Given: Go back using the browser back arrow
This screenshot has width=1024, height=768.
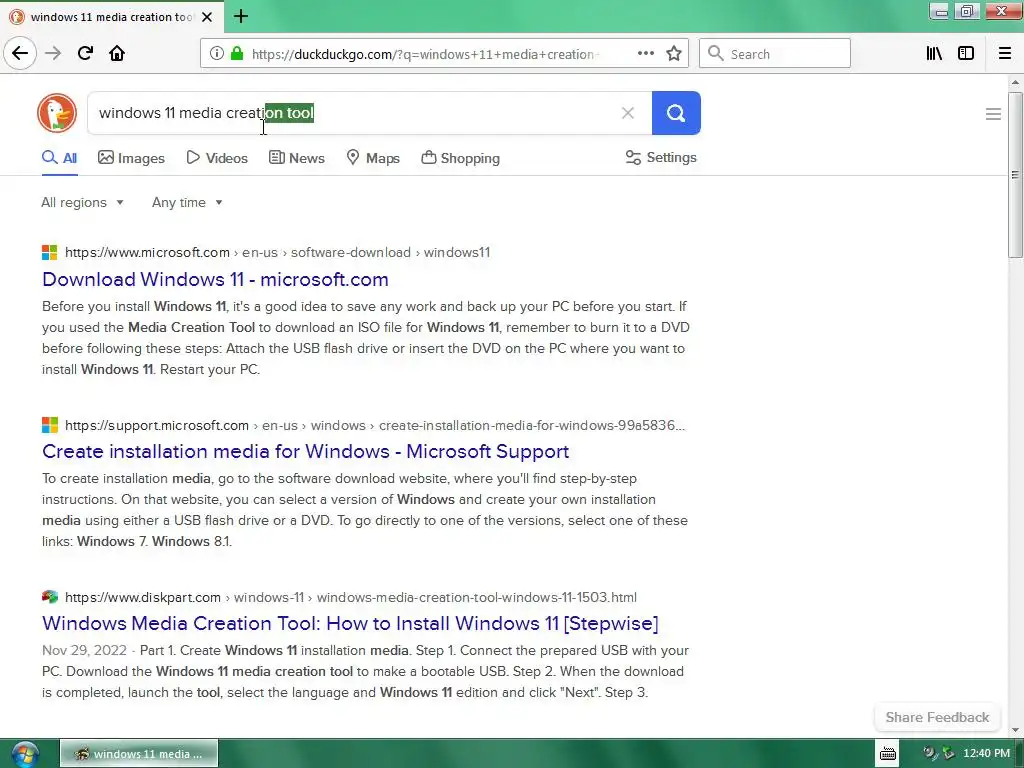Looking at the screenshot, I should pyautogui.click(x=20, y=53).
